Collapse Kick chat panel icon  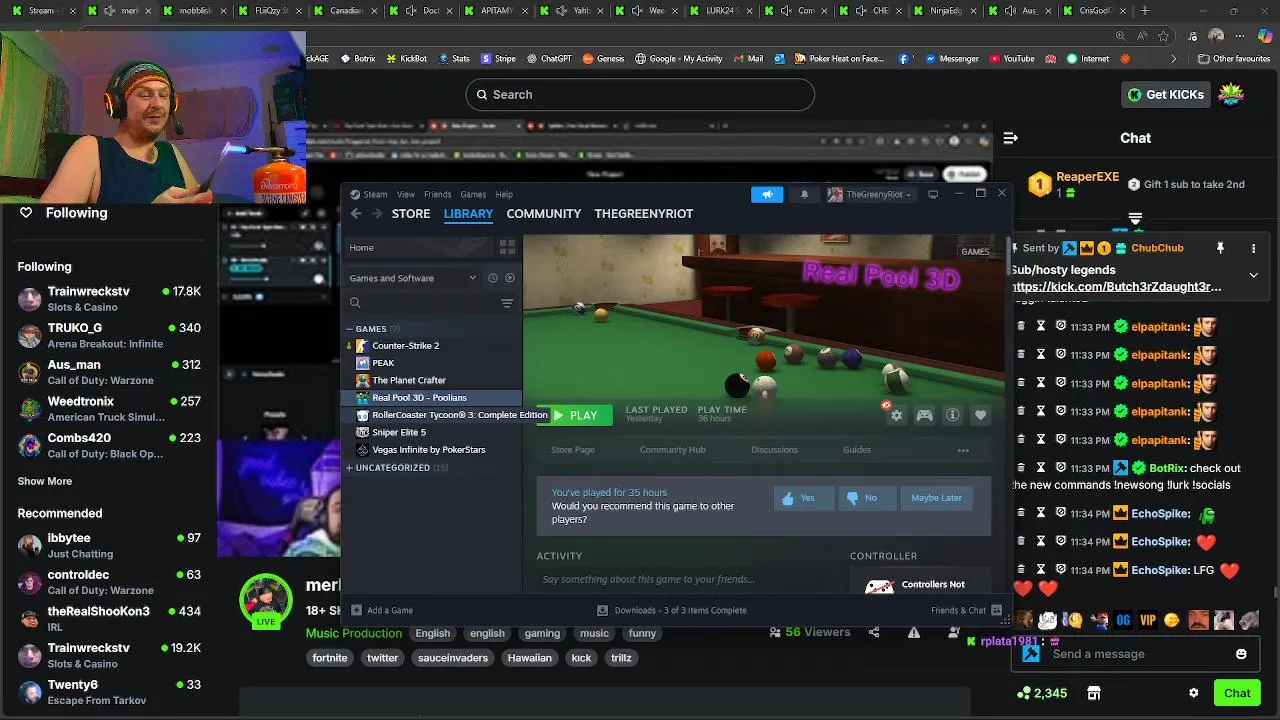(x=1010, y=138)
